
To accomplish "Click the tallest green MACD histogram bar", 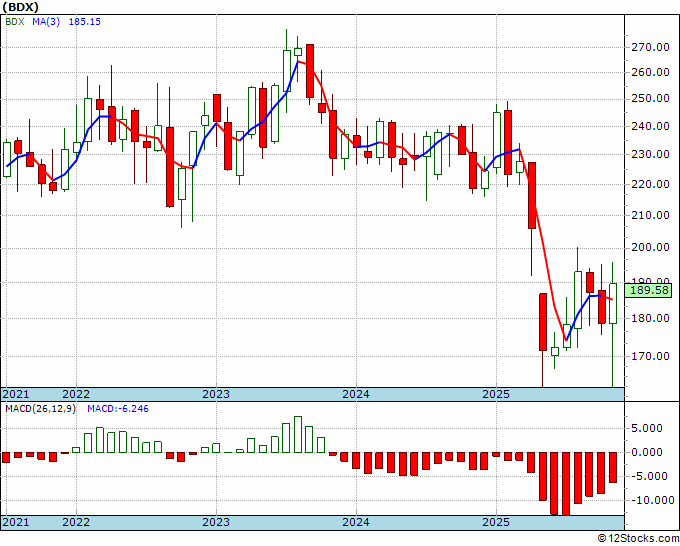I will pos(298,435).
